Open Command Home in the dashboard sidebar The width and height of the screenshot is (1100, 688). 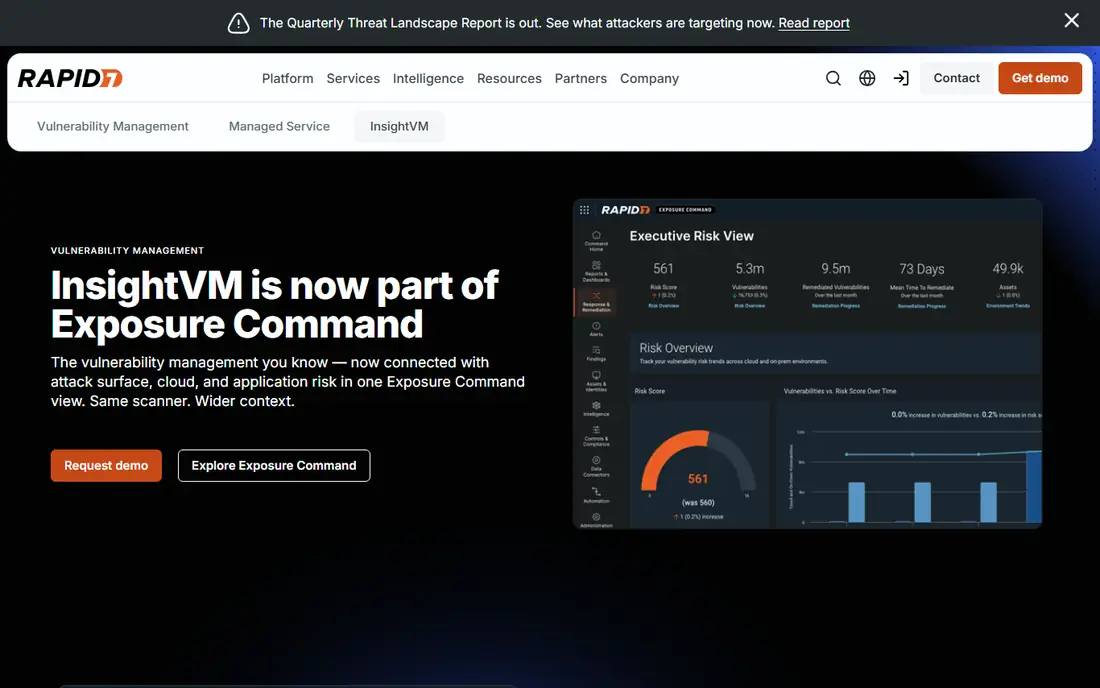[596, 241]
